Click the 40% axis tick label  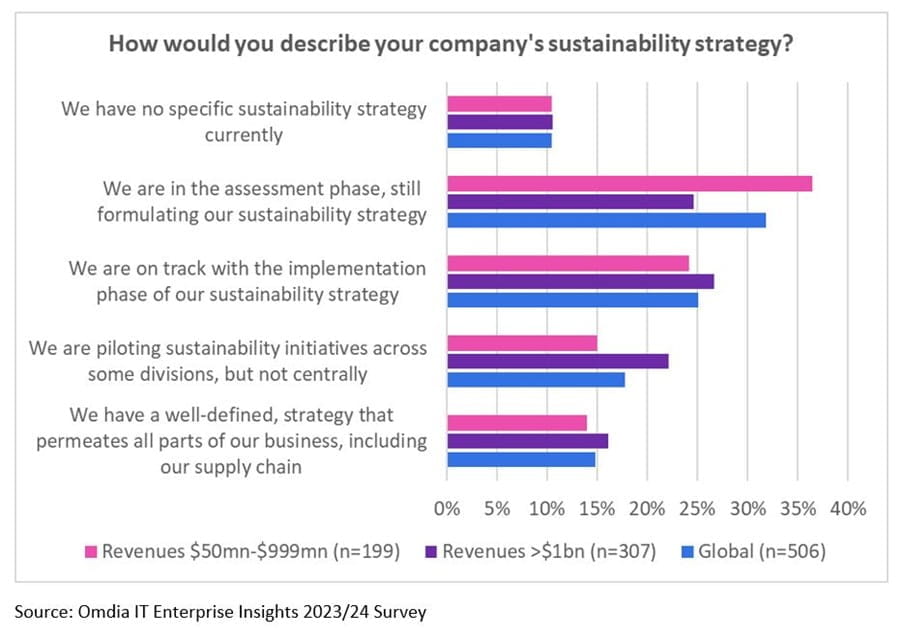pos(847,508)
